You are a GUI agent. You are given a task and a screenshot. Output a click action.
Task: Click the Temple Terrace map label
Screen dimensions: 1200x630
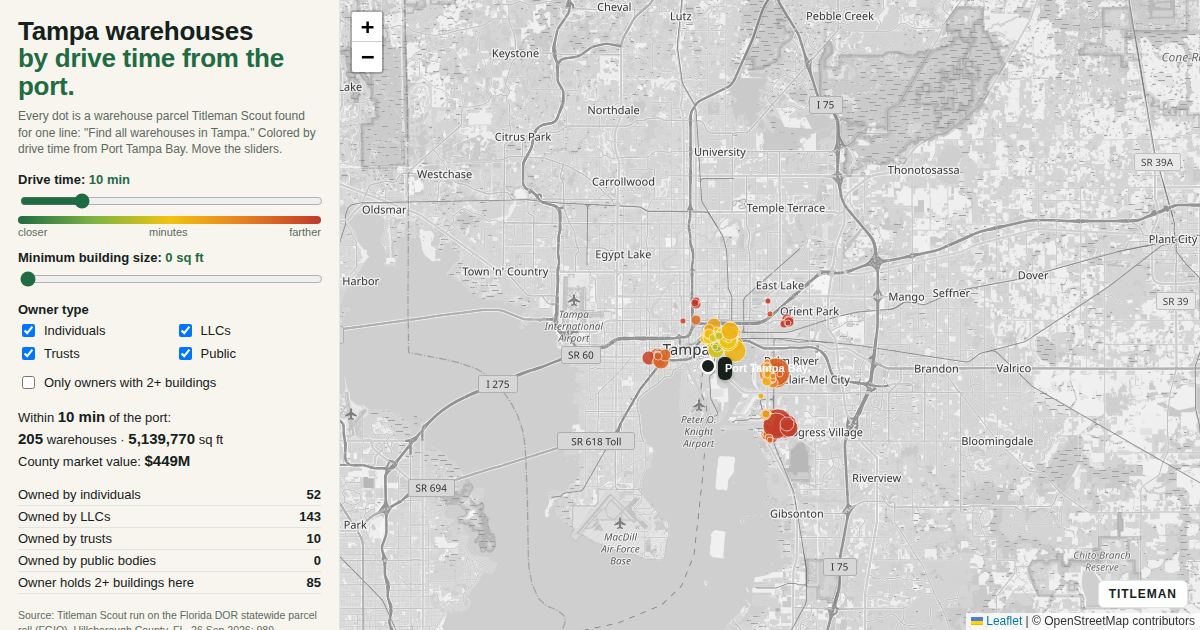pos(786,208)
